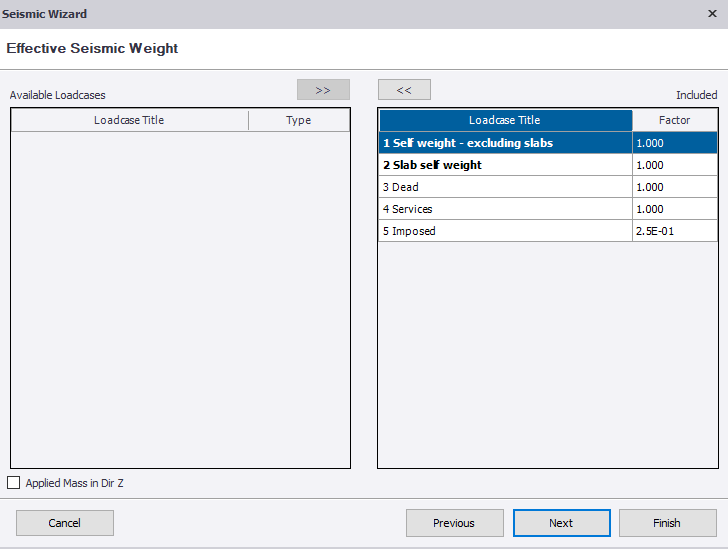The height and width of the screenshot is (549, 728).
Task: Close the Seismic Wizard dialog
Action: coord(712,13)
